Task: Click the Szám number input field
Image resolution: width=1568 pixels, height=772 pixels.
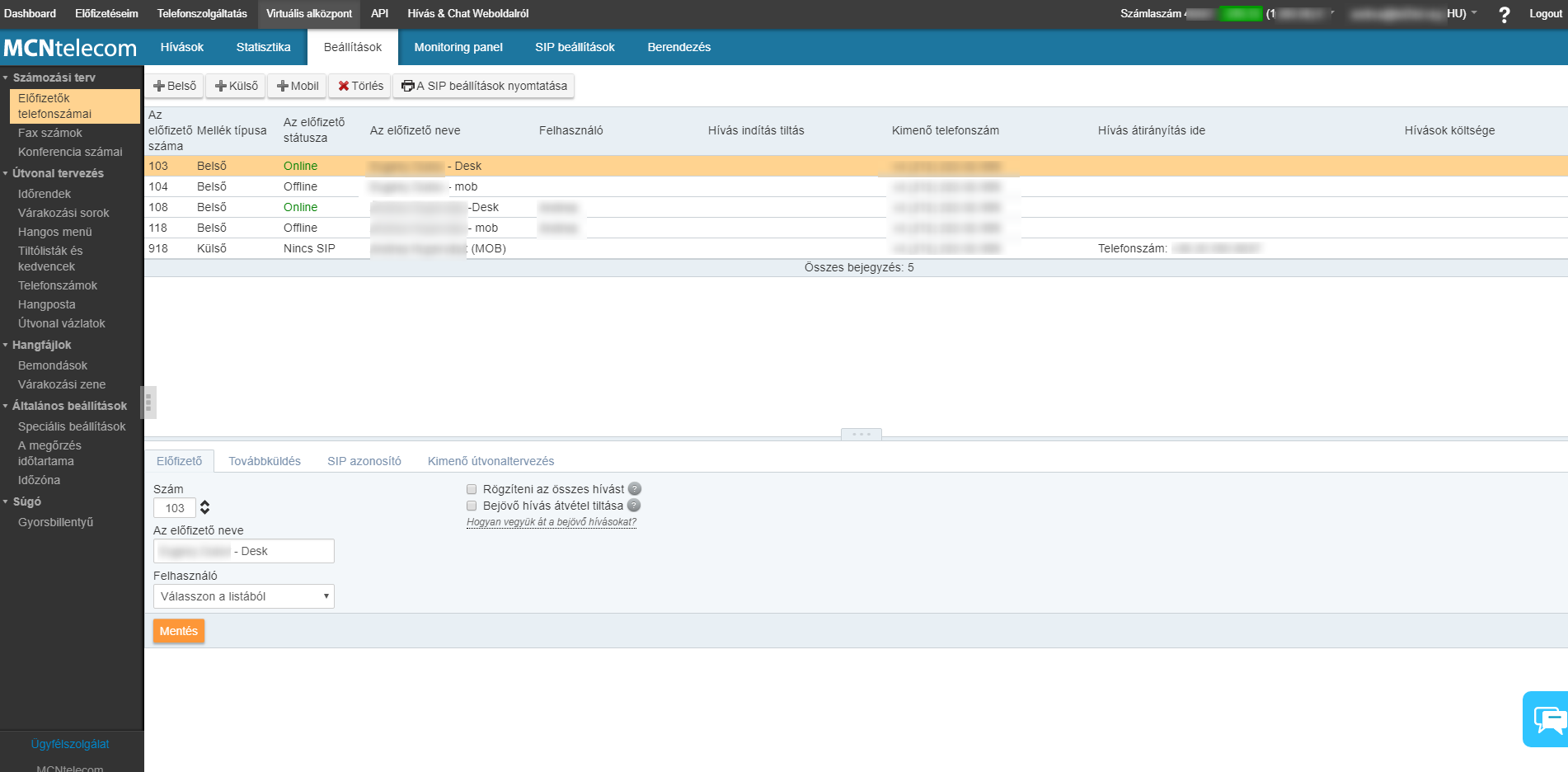Action: [175, 508]
